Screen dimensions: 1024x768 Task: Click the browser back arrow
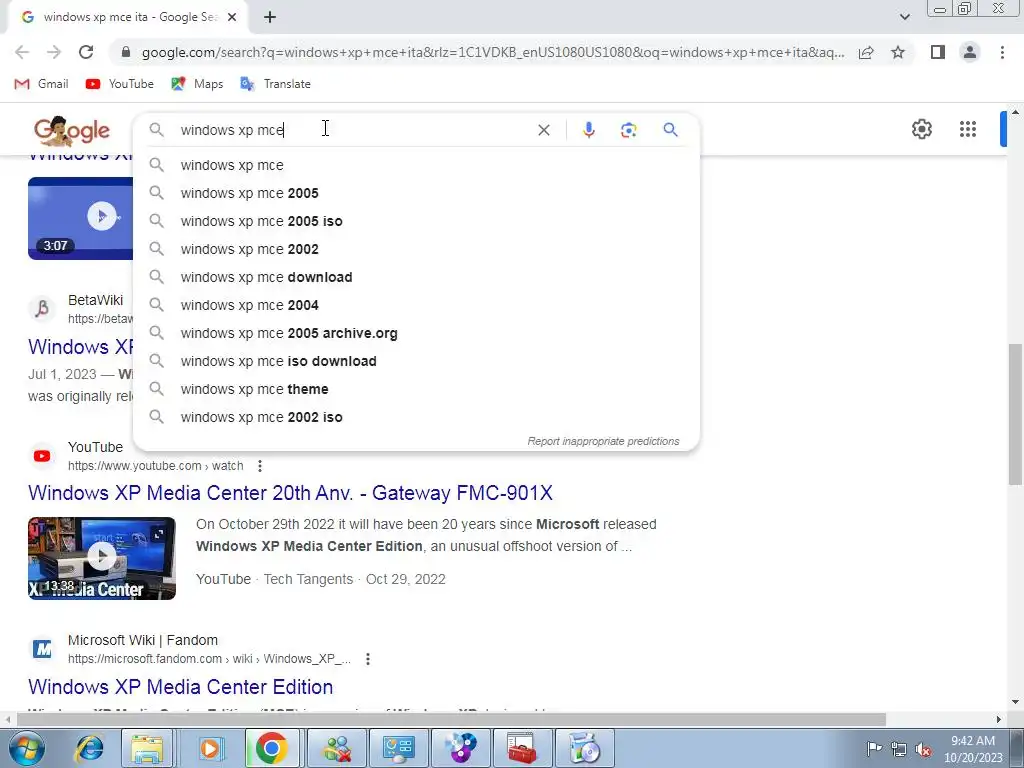[22, 52]
